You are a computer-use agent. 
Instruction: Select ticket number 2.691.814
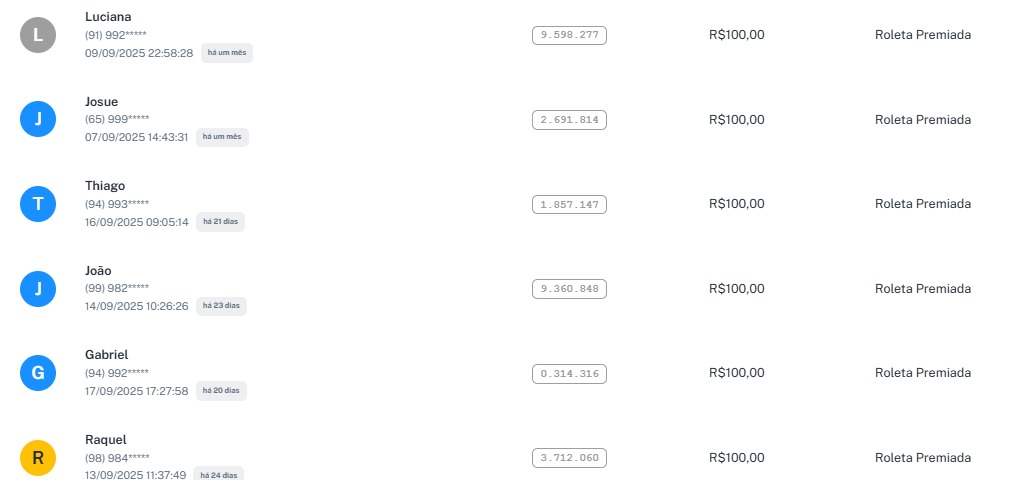pos(569,120)
